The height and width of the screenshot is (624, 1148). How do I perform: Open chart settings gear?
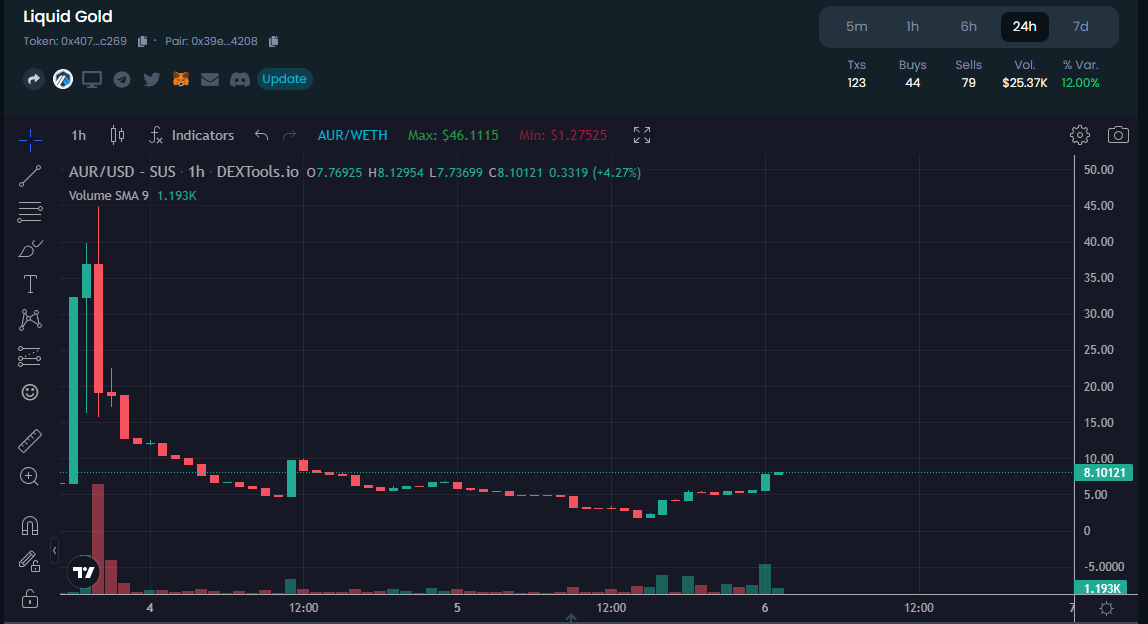click(x=1080, y=135)
